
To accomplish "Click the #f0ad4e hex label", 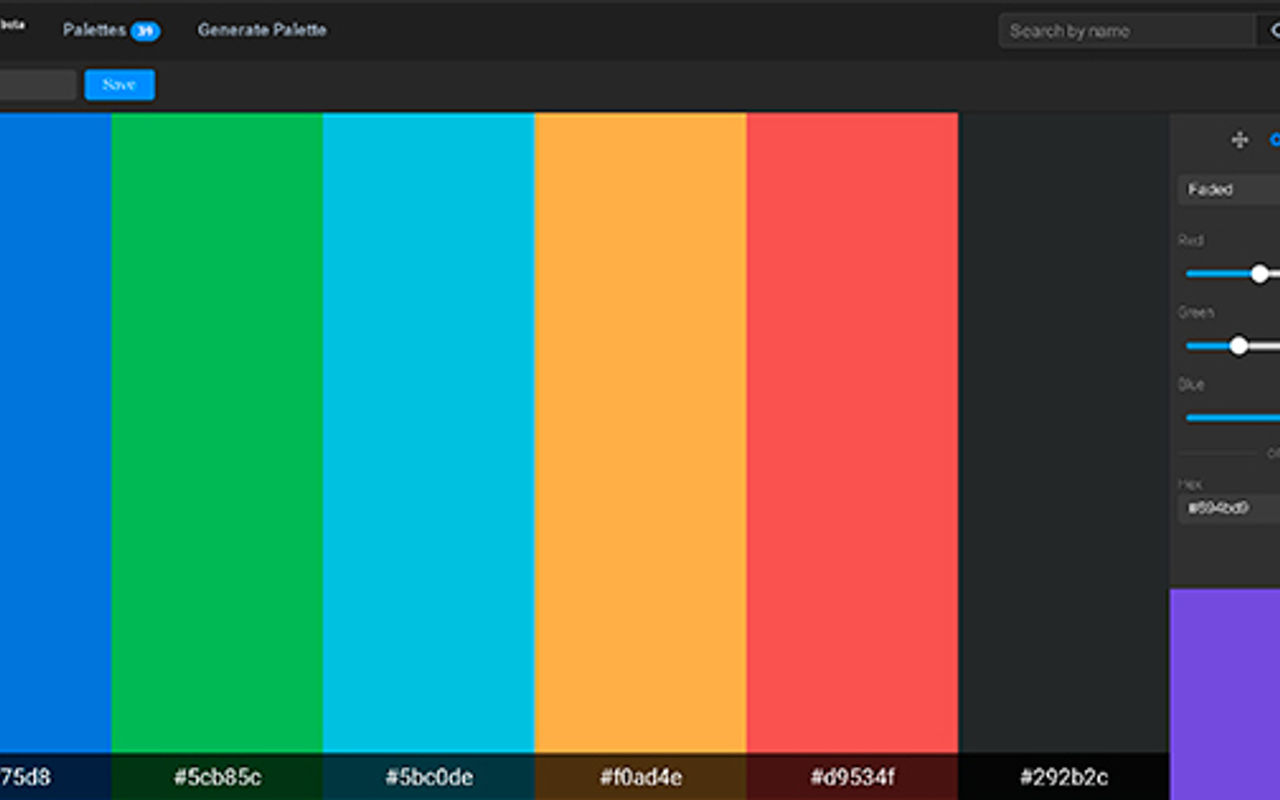I will pyautogui.click(x=641, y=777).
